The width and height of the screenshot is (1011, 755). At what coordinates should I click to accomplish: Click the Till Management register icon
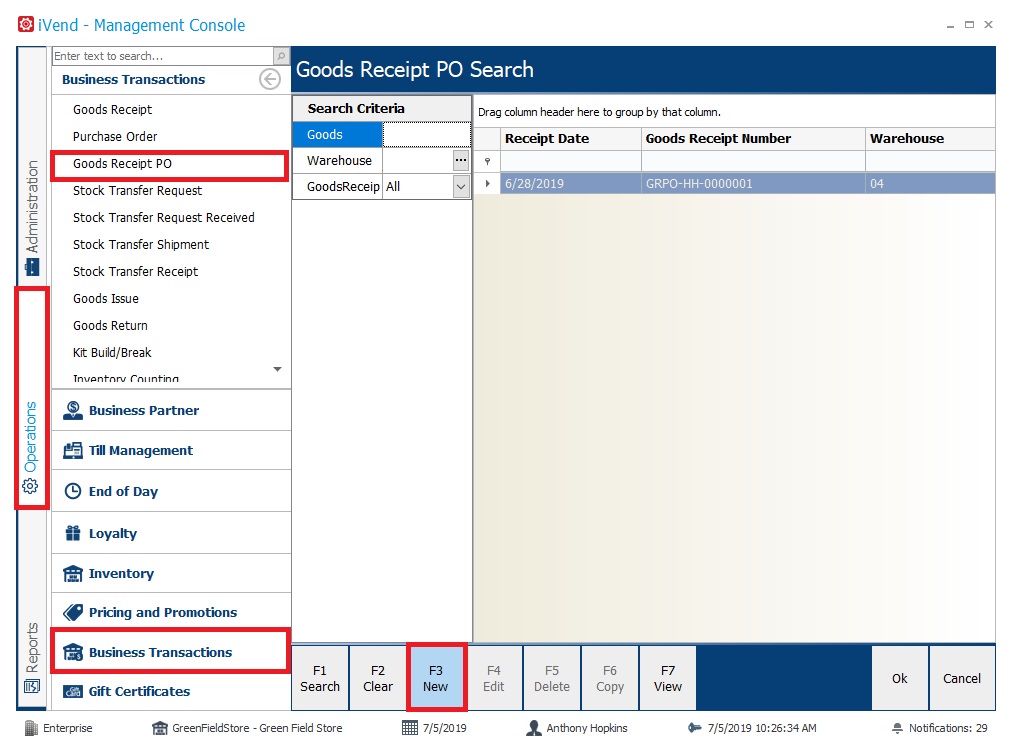click(73, 450)
